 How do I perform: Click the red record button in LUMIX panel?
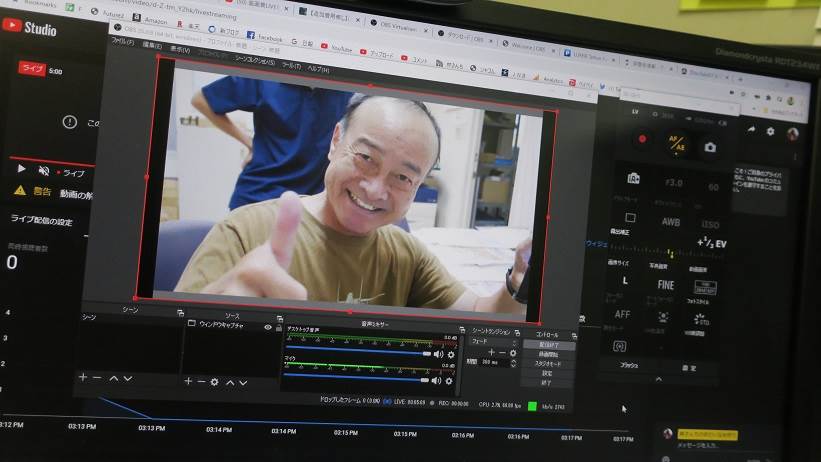click(x=642, y=139)
